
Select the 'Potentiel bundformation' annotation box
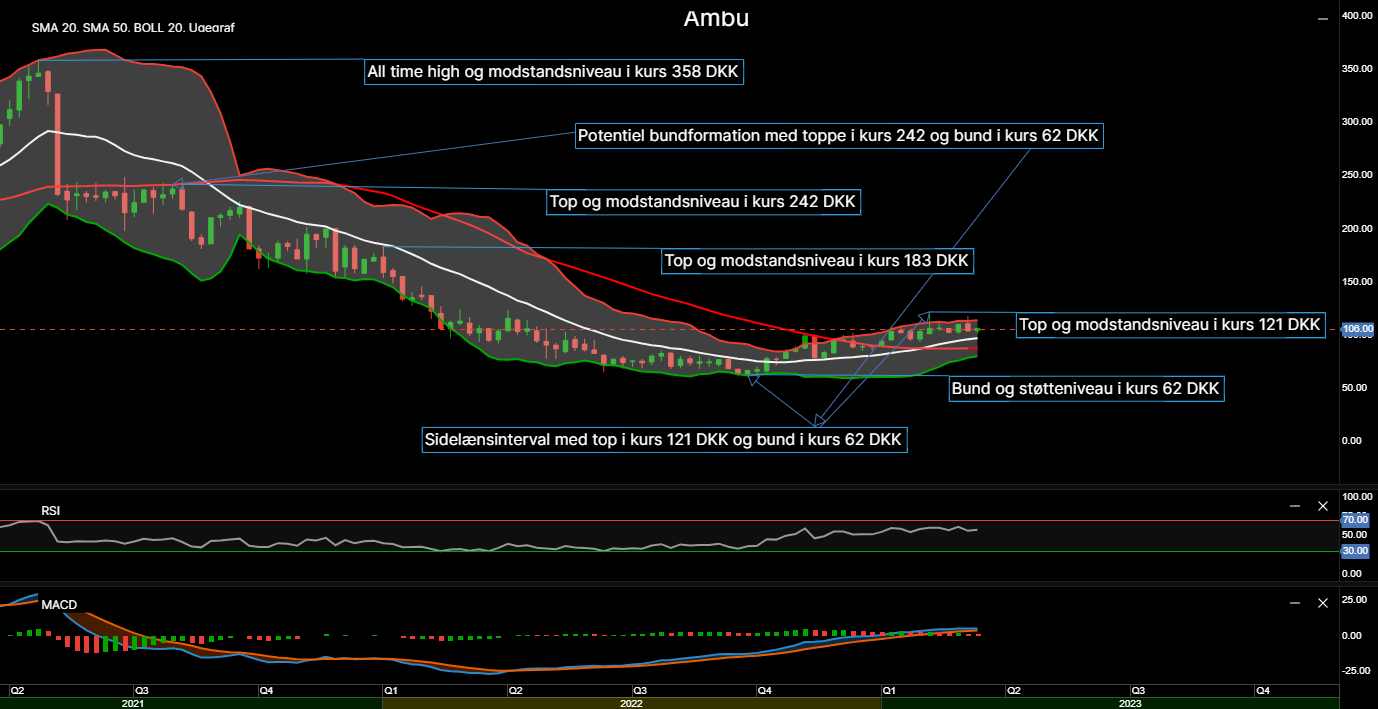[839, 136]
